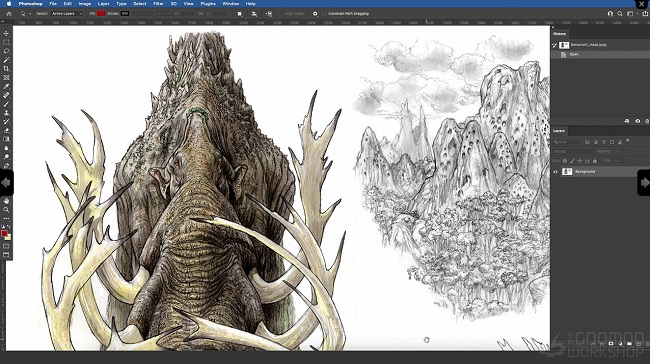Open Path Alignment options in options bar
This screenshot has width=650, height=364.
click(x=254, y=14)
